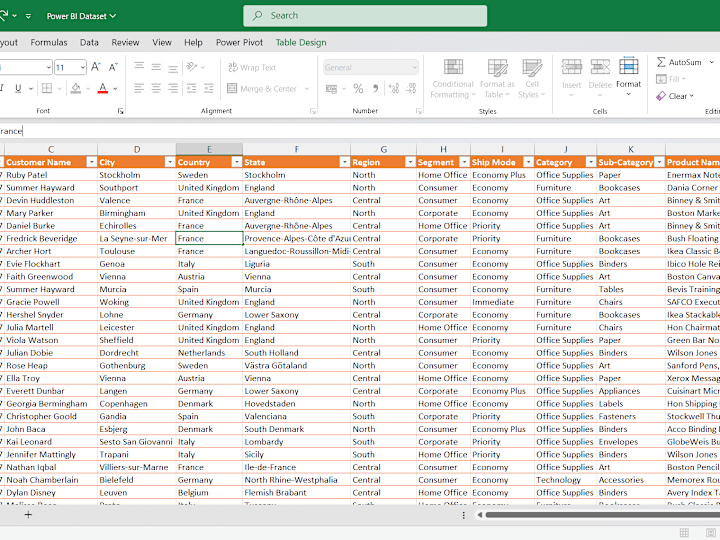The height and width of the screenshot is (540, 720).
Task: Open the Data tab
Action: tap(89, 42)
